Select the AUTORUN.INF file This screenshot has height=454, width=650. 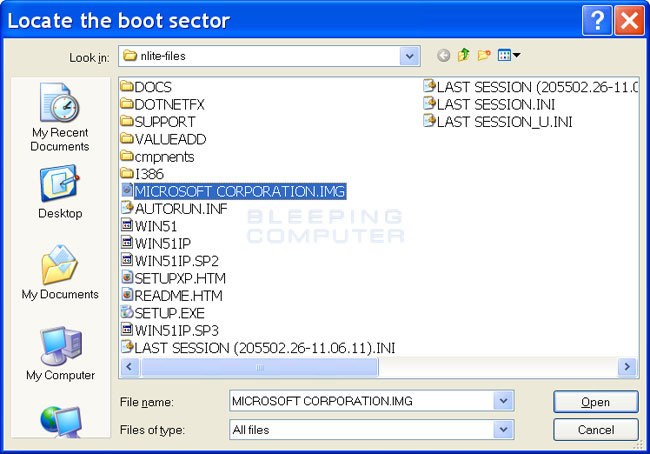click(x=174, y=209)
